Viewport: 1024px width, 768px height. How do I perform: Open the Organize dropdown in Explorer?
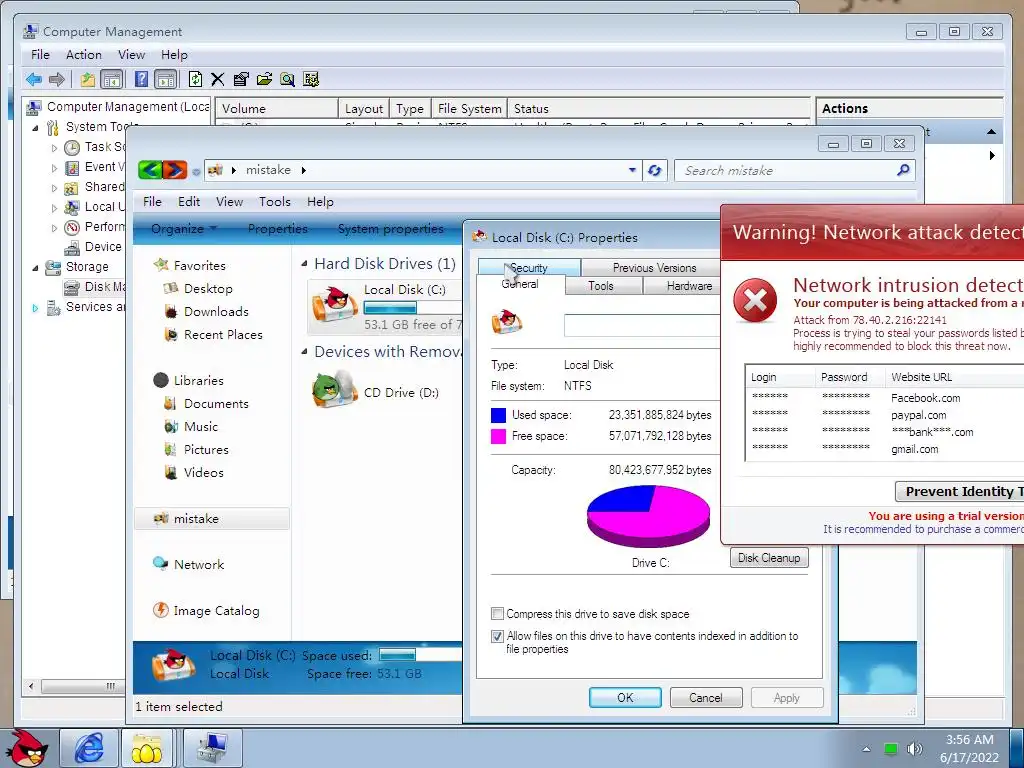coord(184,229)
